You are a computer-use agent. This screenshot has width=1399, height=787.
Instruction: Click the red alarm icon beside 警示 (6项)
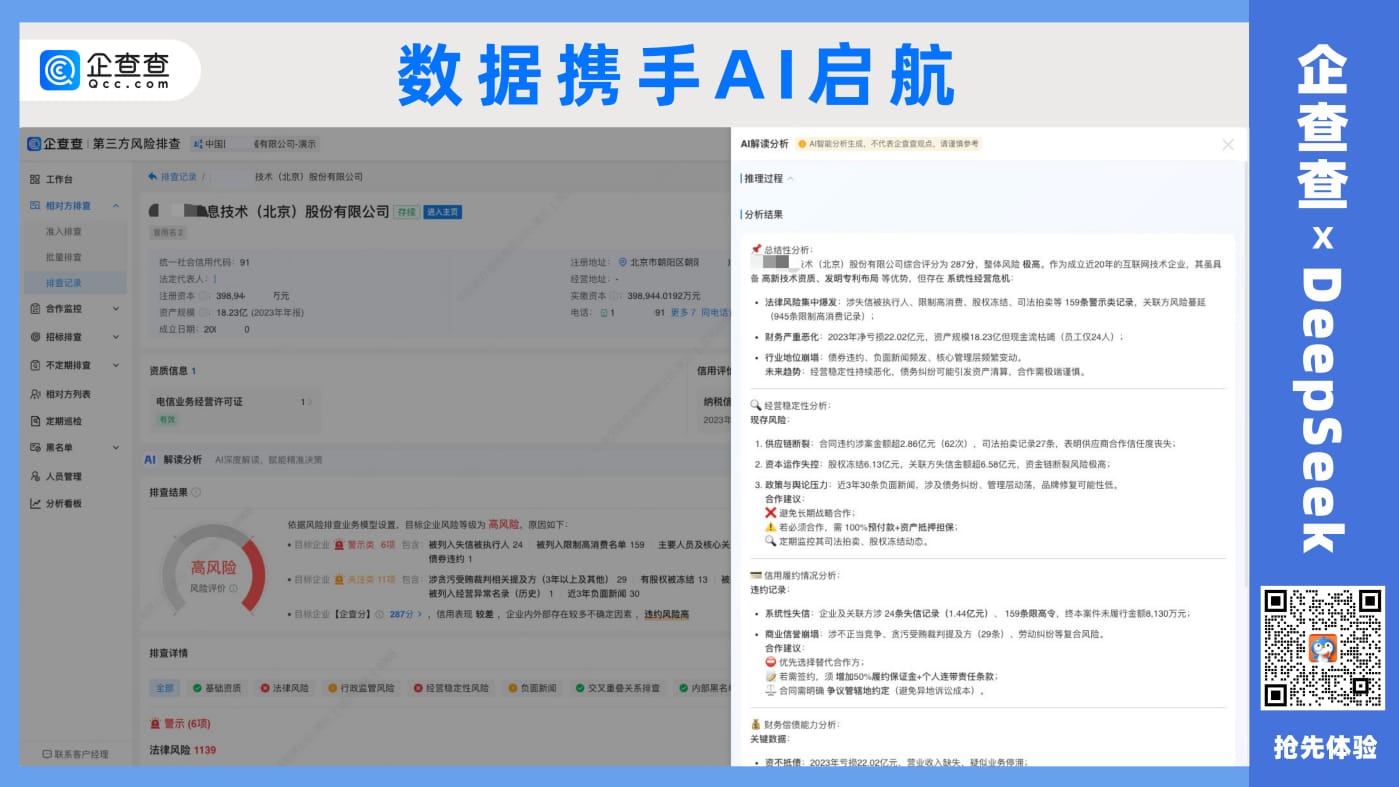tap(155, 723)
